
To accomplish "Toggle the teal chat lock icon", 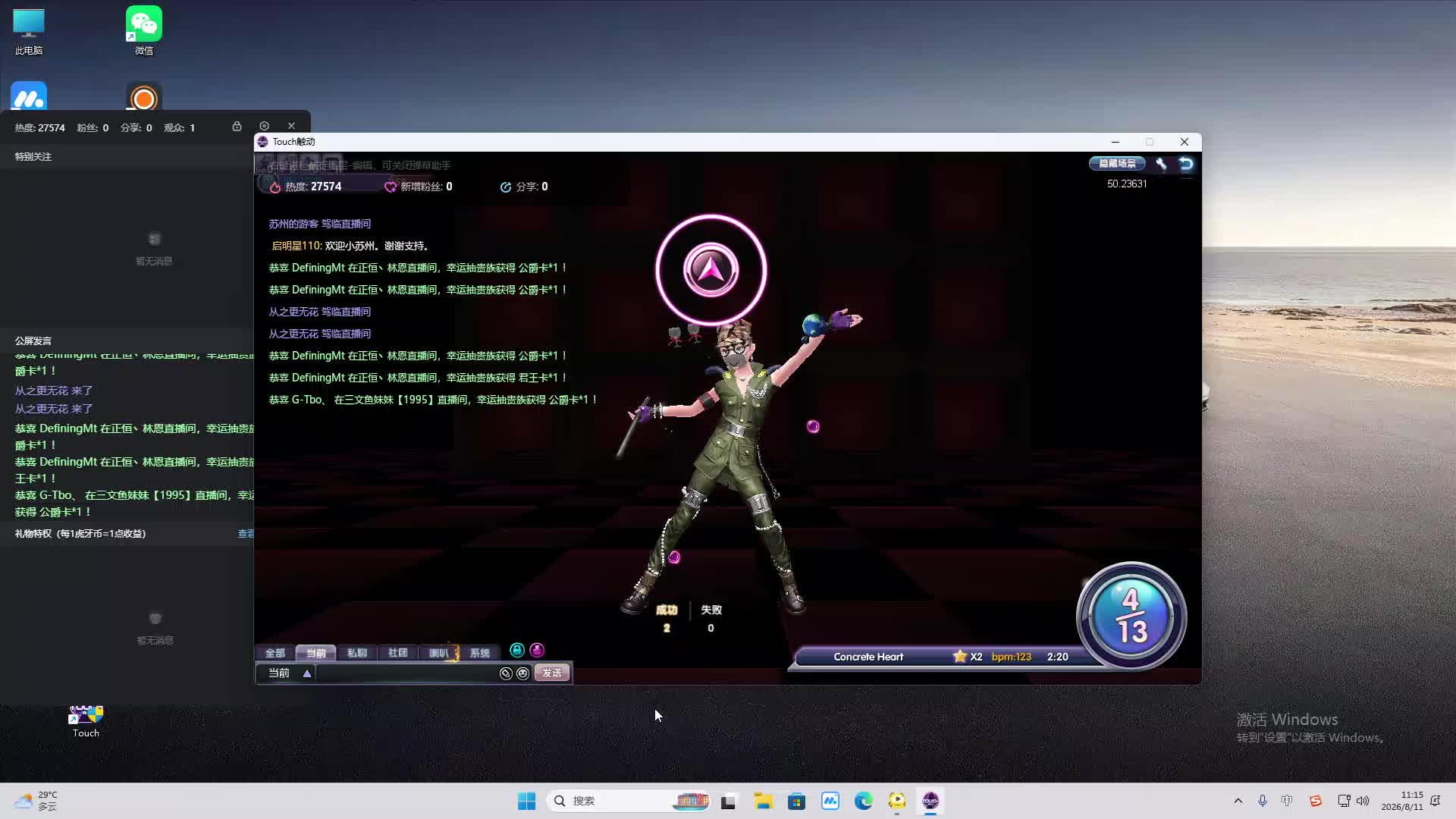I will pos(517,650).
